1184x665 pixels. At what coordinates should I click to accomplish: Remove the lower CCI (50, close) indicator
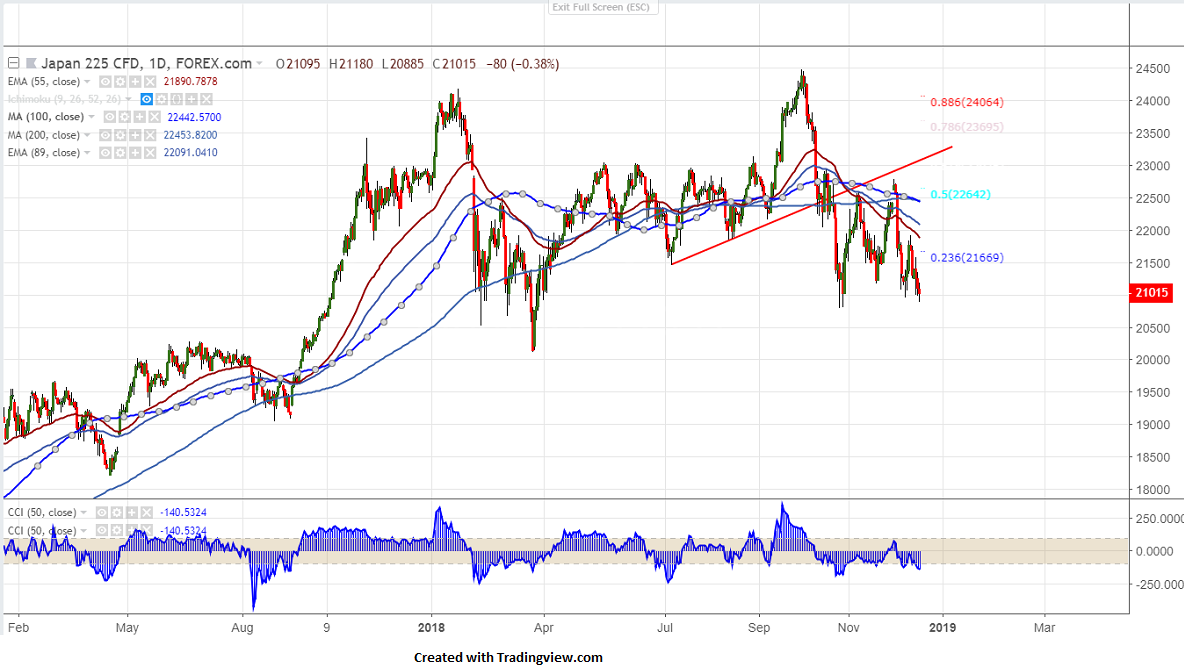(146, 531)
